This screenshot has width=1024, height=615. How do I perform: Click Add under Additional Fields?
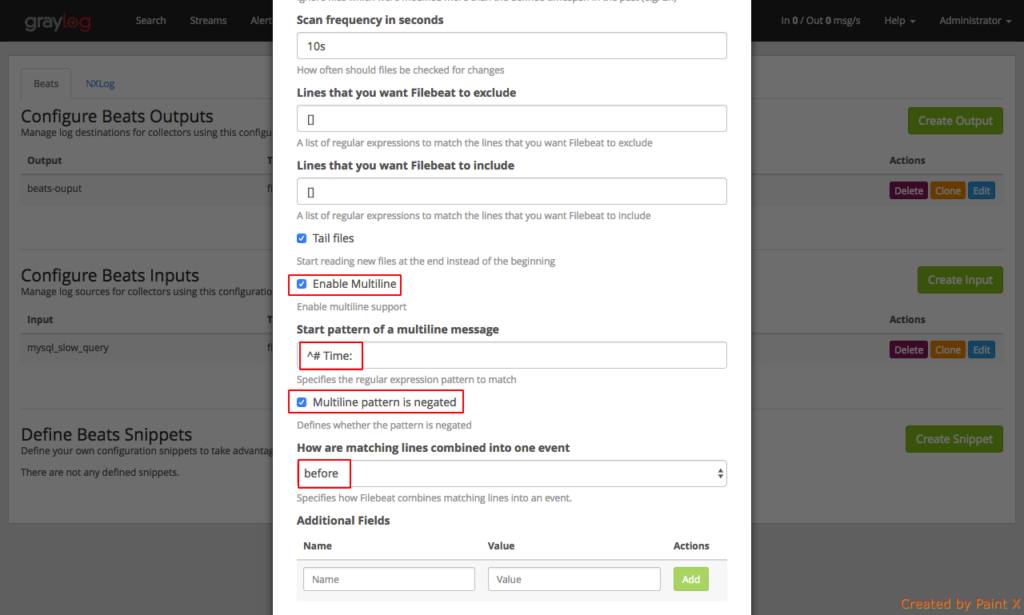click(690, 579)
